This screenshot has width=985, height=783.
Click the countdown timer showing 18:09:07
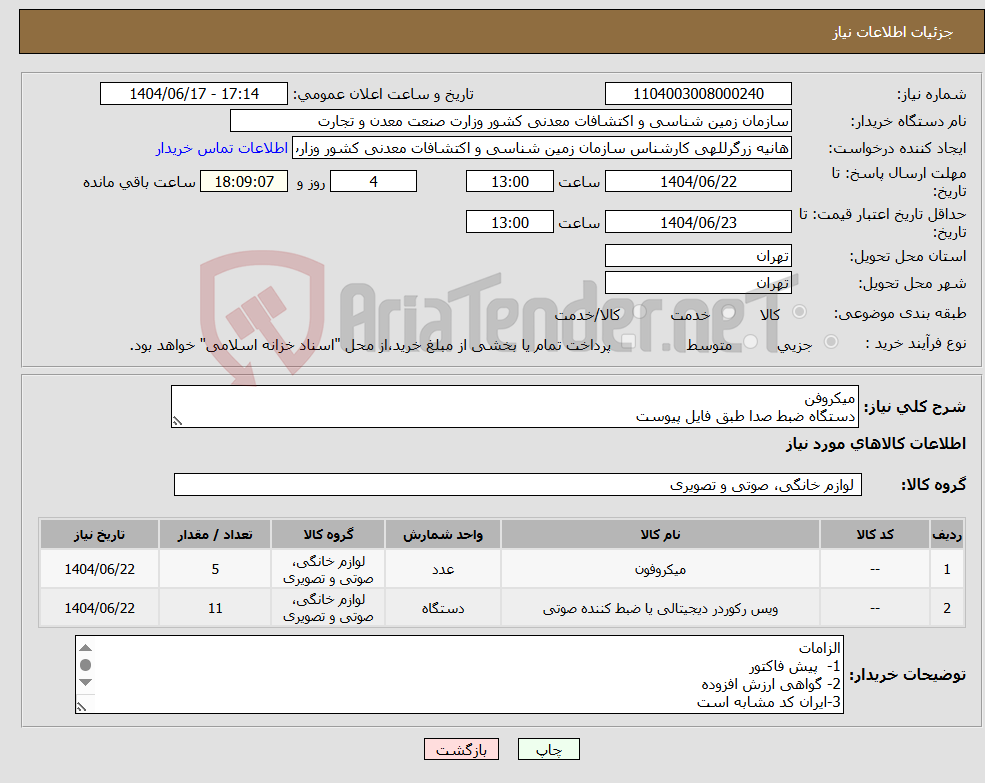point(243,181)
